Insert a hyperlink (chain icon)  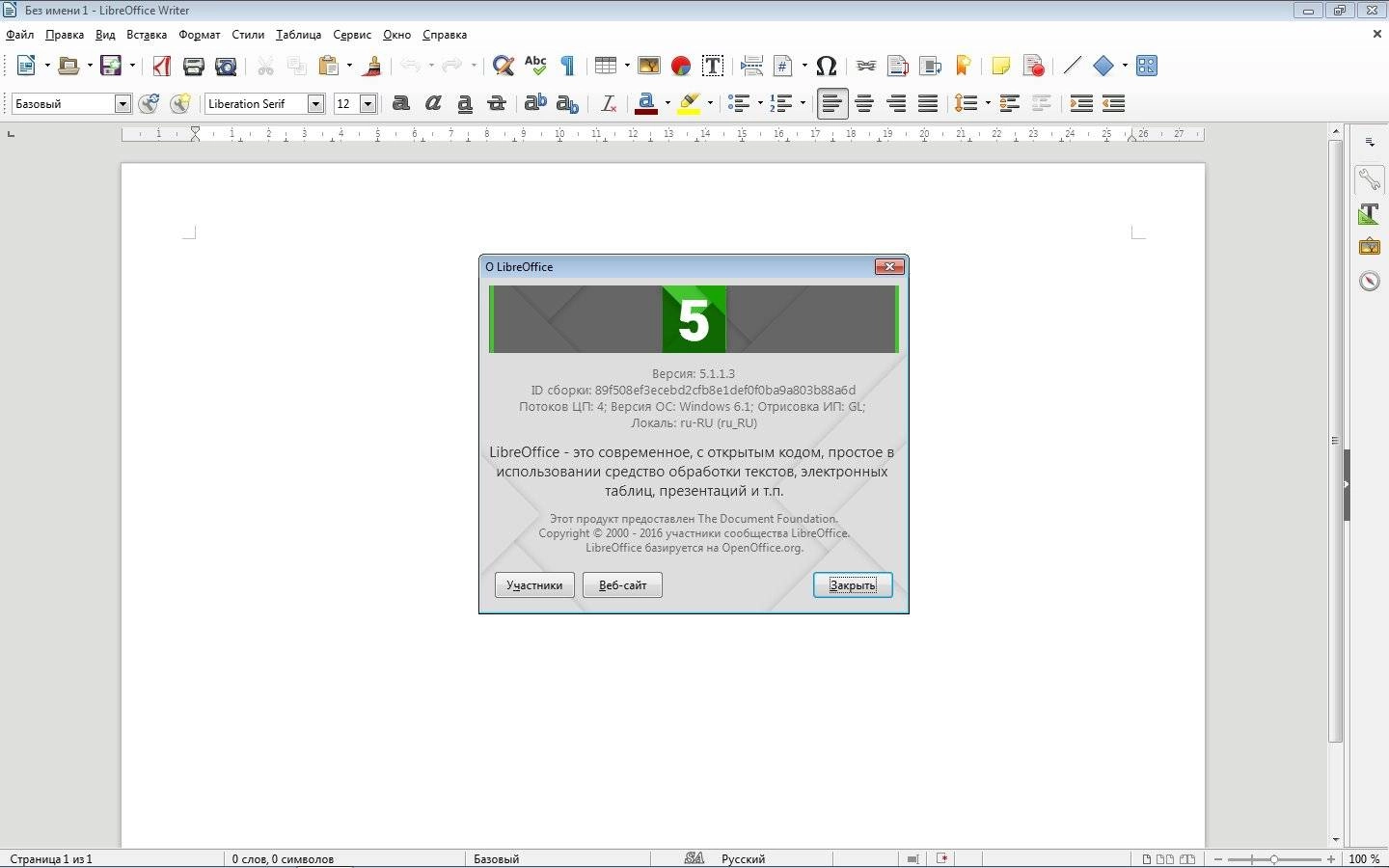866,66
